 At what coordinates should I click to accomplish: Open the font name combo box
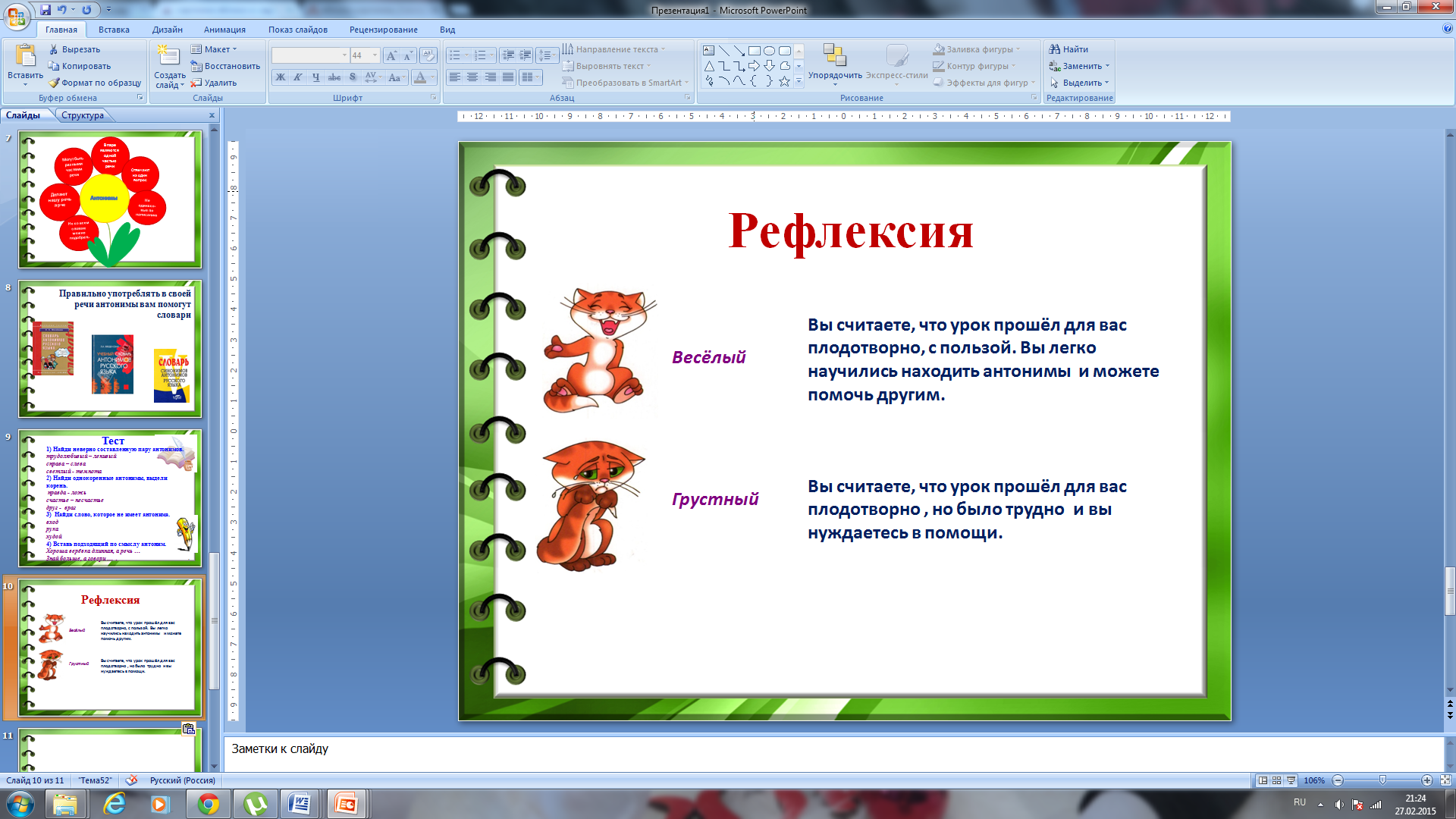coord(310,55)
